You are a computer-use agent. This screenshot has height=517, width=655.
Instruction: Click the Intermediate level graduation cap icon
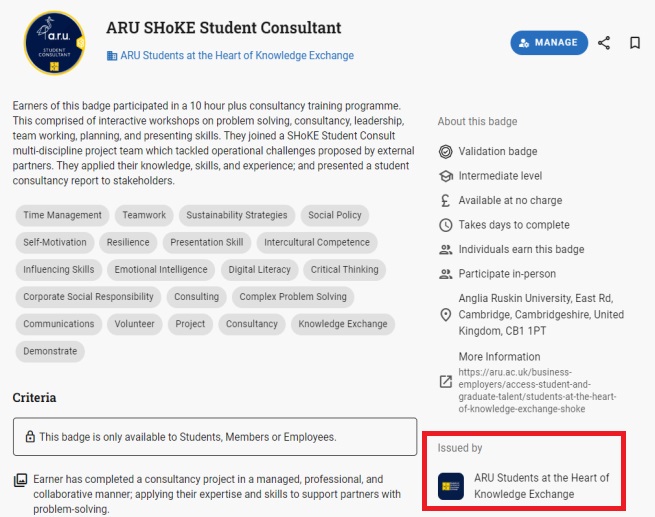pyautogui.click(x=445, y=176)
